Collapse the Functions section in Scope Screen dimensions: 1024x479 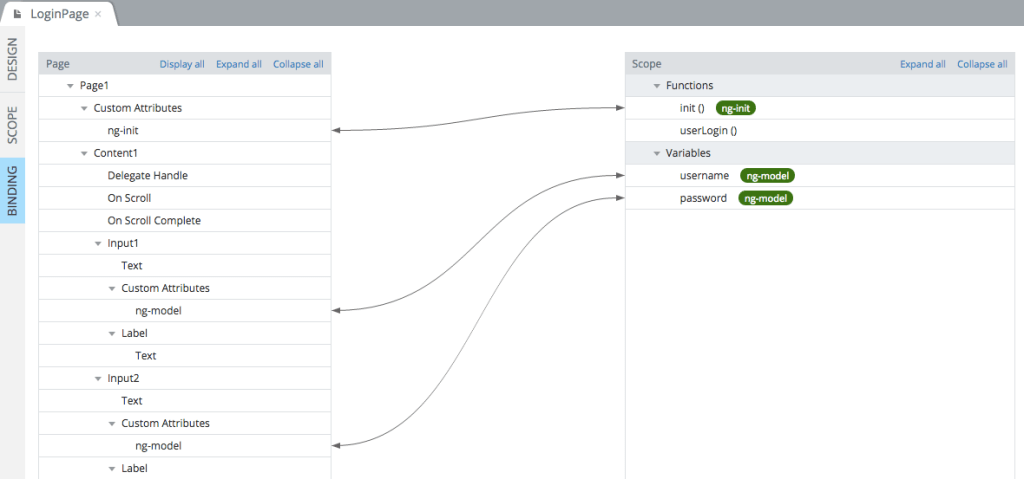click(657, 86)
